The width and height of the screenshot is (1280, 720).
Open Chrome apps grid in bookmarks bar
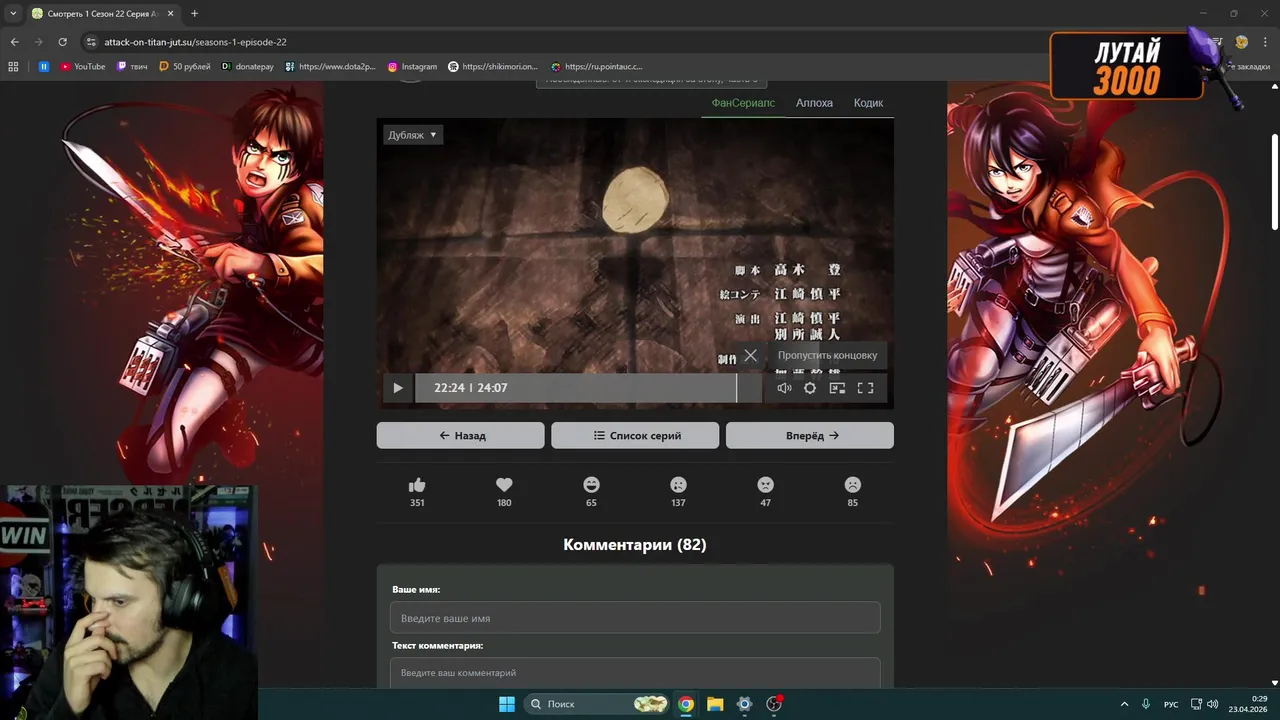tap(13, 66)
